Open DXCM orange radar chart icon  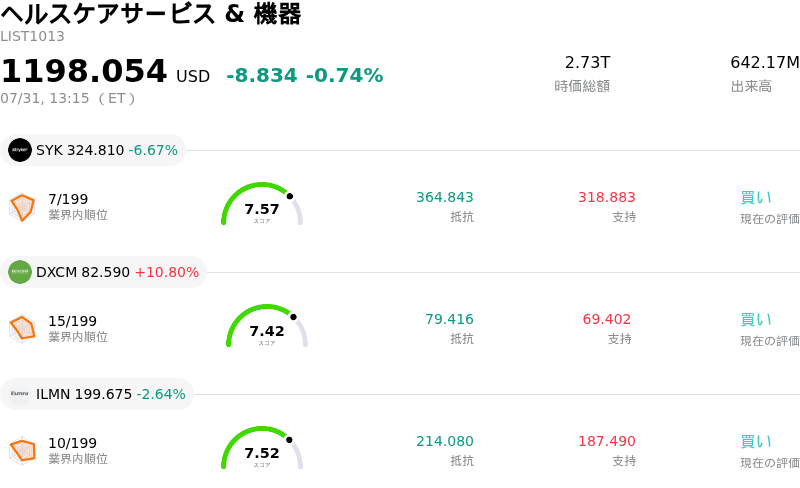click(22, 329)
